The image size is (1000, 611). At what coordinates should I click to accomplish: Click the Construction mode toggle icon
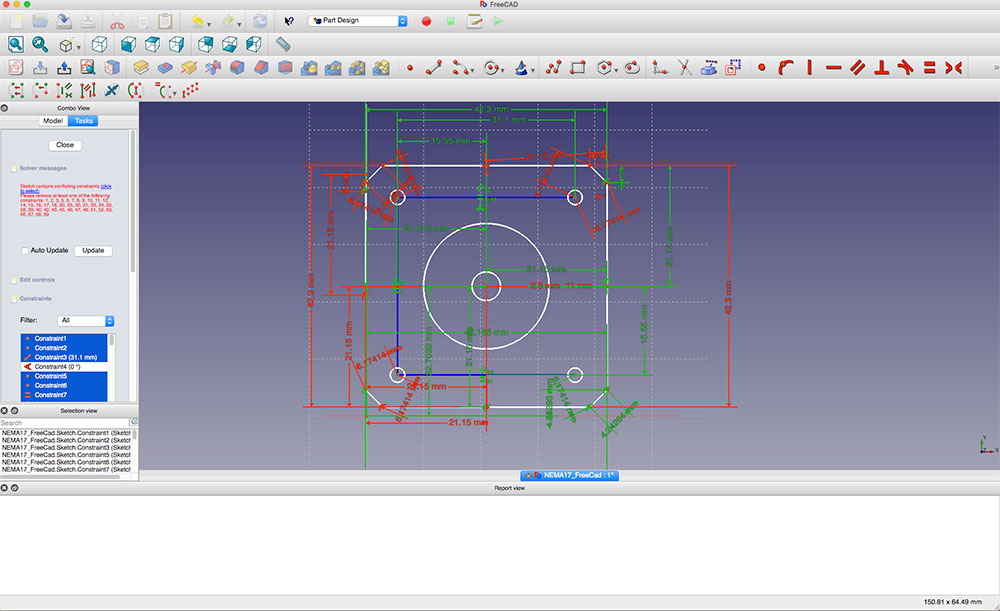click(x=733, y=68)
